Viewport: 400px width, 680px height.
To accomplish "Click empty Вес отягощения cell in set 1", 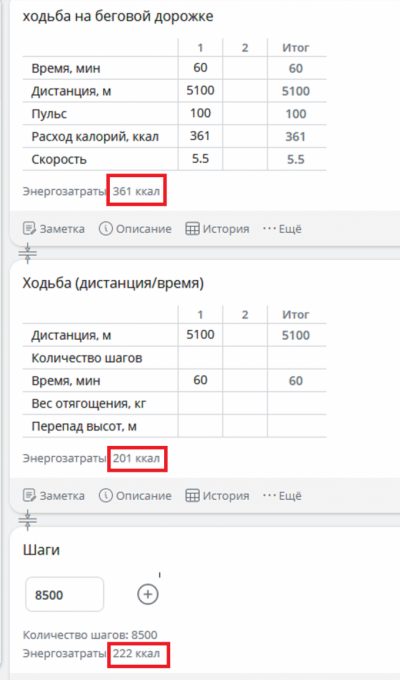I will [x=200, y=403].
